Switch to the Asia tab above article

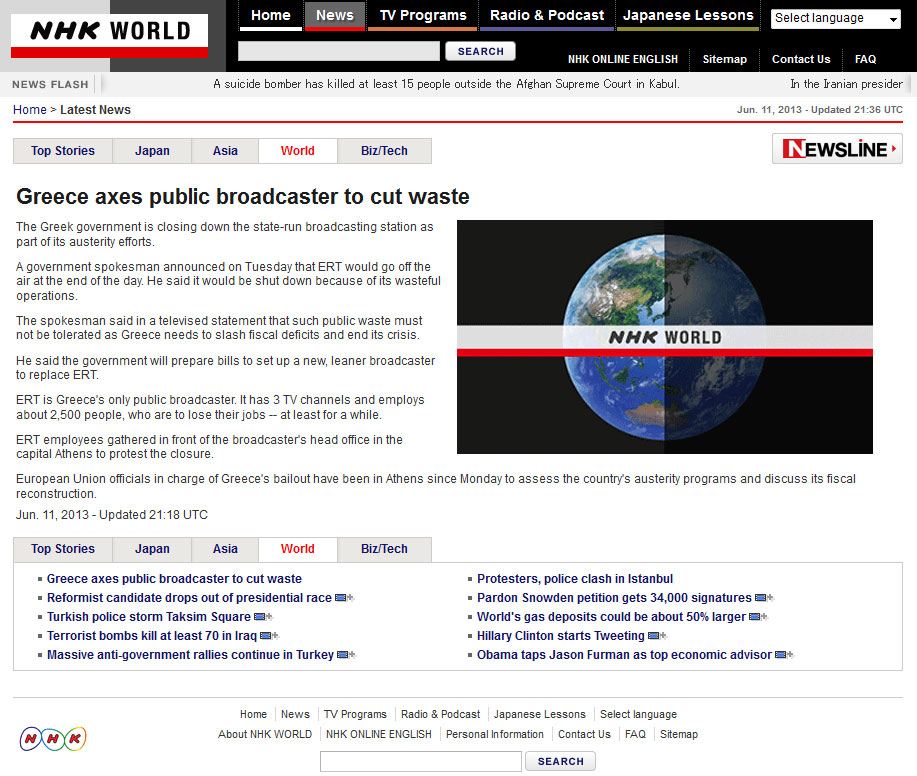tap(225, 151)
